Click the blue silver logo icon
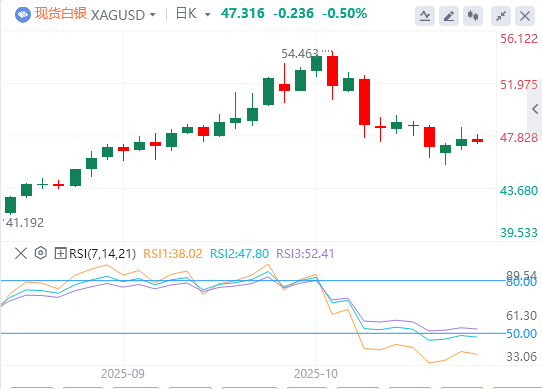The height and width of the screenshot is (389, 542). (x=23, y=15)
